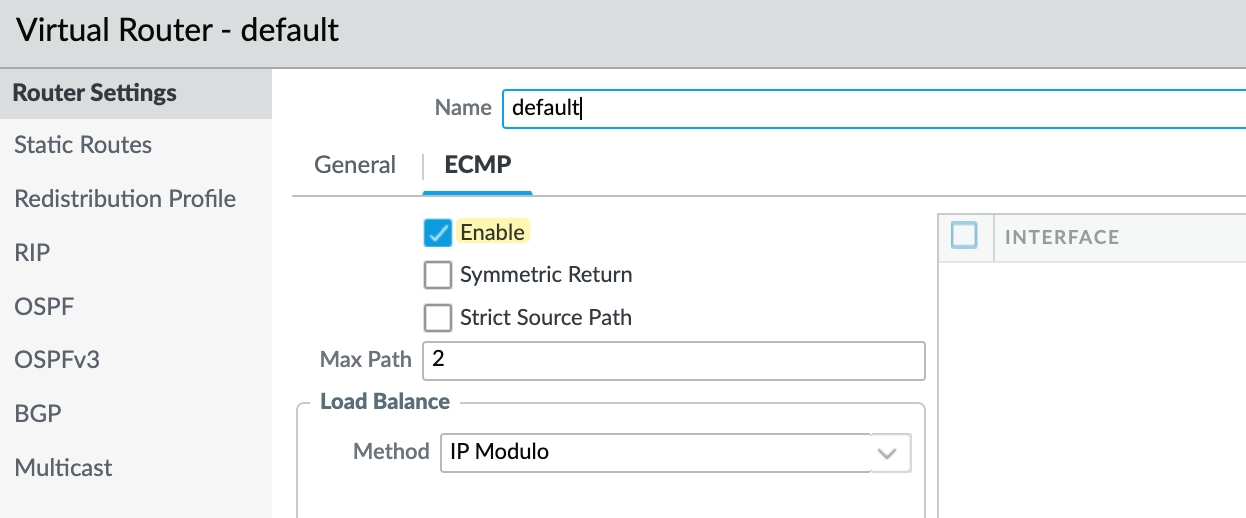Go to the Multicast section
This screenshot has height=518, width=1246.
point(63,468)
